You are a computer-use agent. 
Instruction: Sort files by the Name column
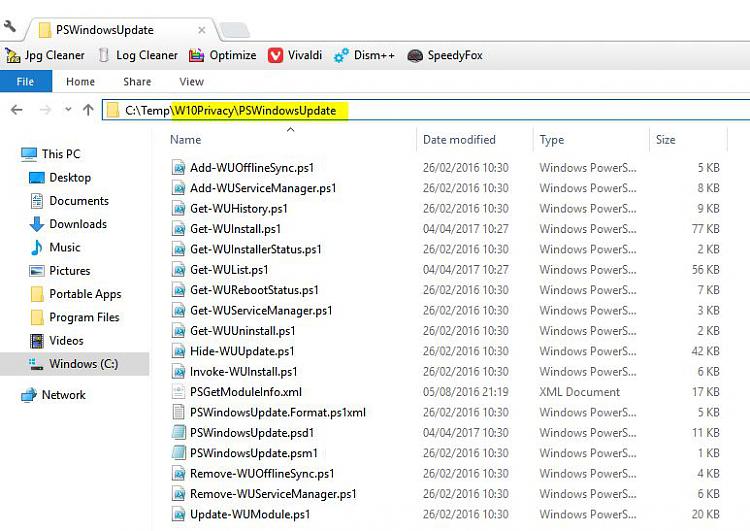tap(186, 140)
